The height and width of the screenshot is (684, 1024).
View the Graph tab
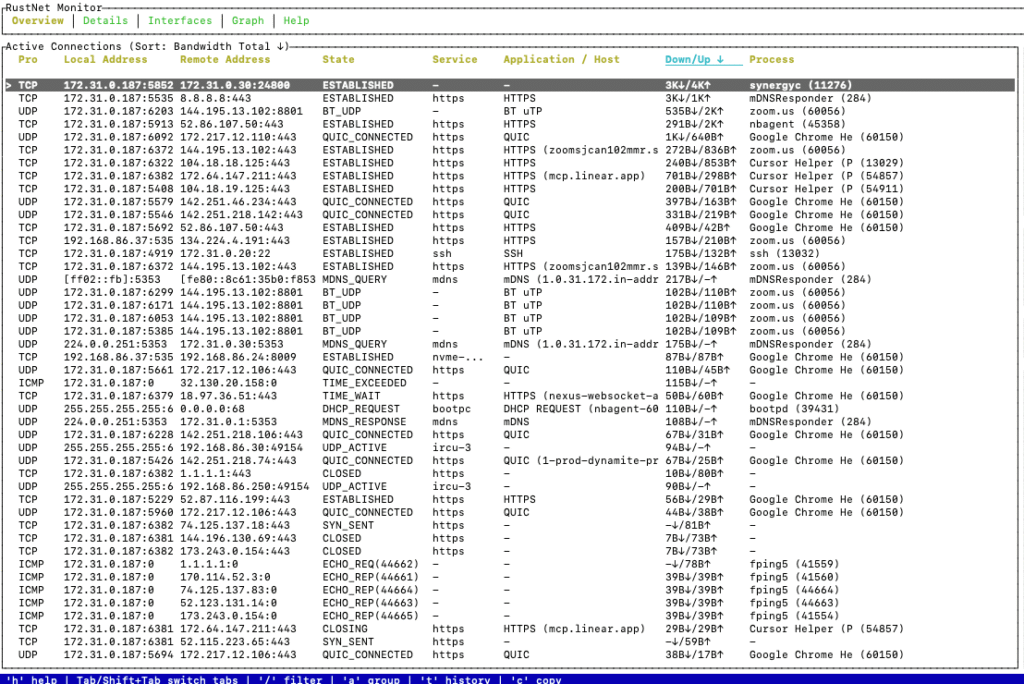pos(247,20)
